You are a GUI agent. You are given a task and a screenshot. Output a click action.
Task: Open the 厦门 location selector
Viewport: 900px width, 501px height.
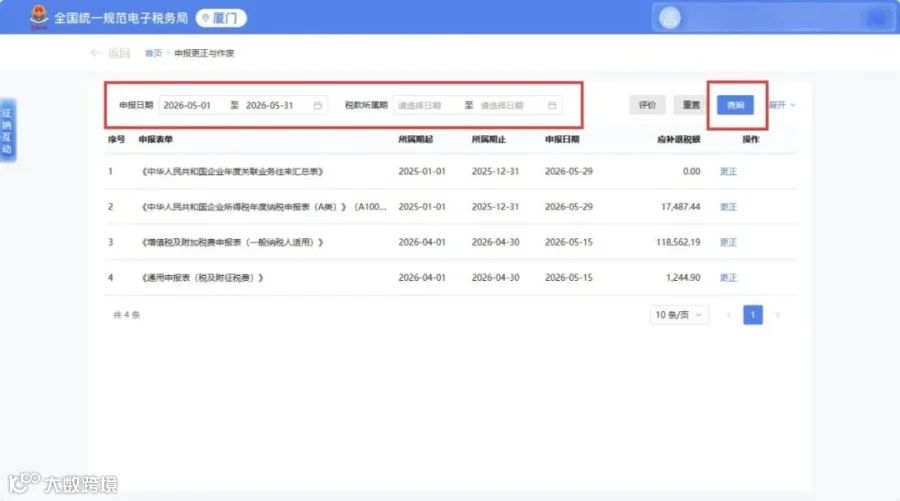coord(221,18)
